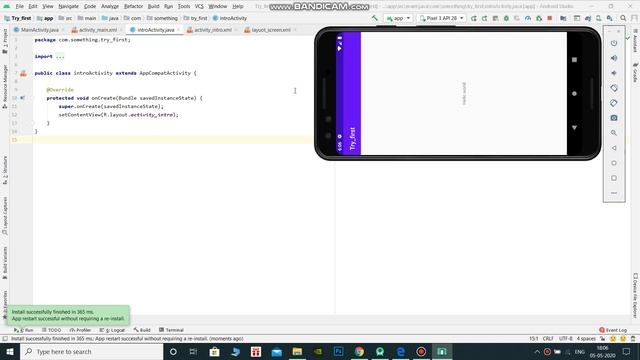Click the introActivity breadcrumb

[x=230, y=18]
